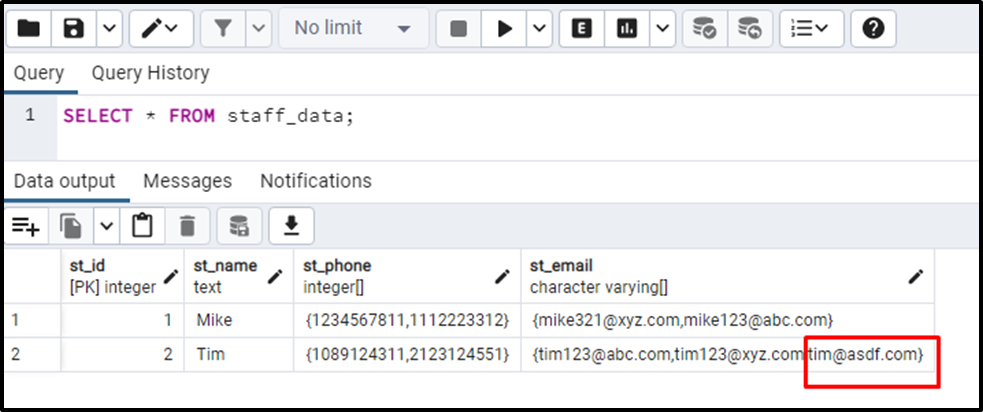Stop the running query with the stop icon

pos(459,29)
